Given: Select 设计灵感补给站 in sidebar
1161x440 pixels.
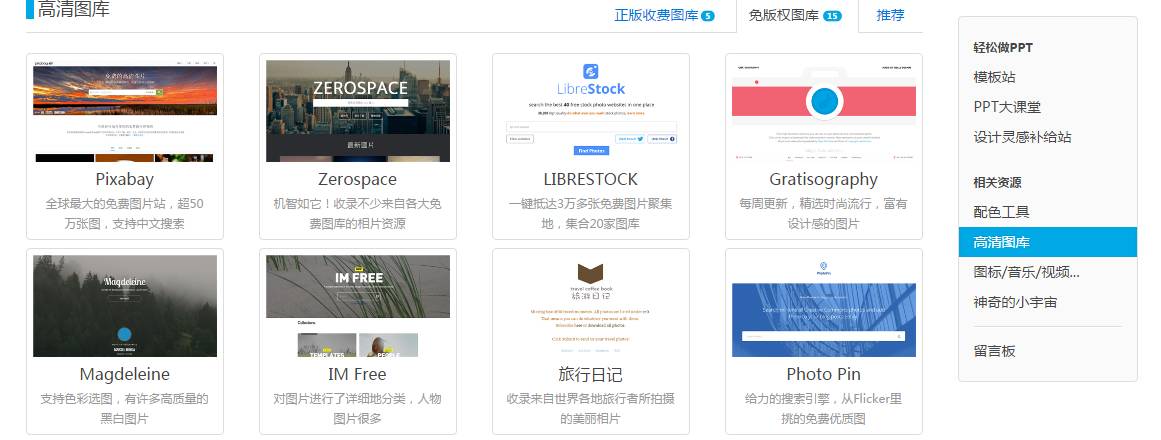Looking at the screenshot, I should 1023,137.
